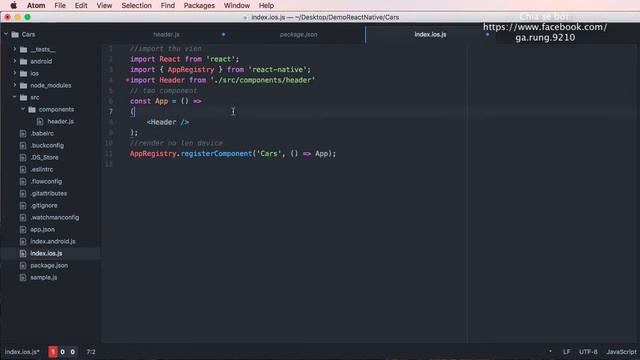640x360 pixels.
Task: Expand the node_modules folder
Action: coord(15,85)
